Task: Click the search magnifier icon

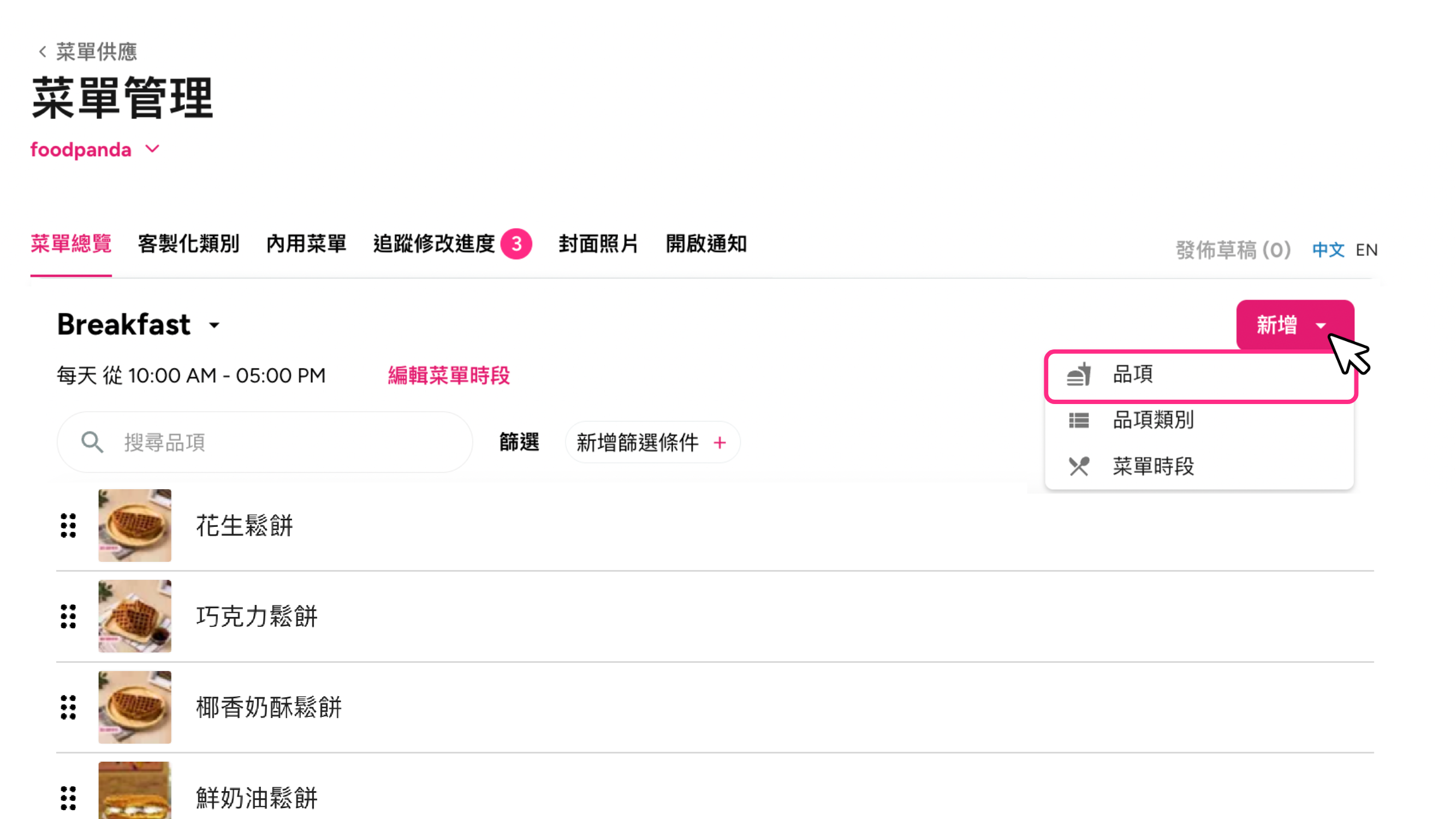Action: (x=92, y=442)
